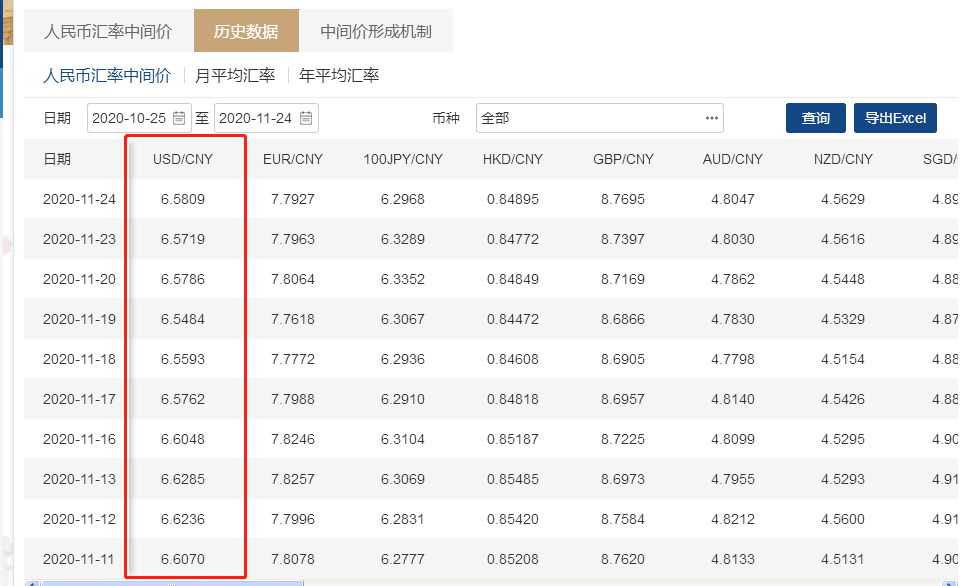This screenshot has height=586, width=967.
Task: Focus the end date field 2020-11-24
Action: 255,118
